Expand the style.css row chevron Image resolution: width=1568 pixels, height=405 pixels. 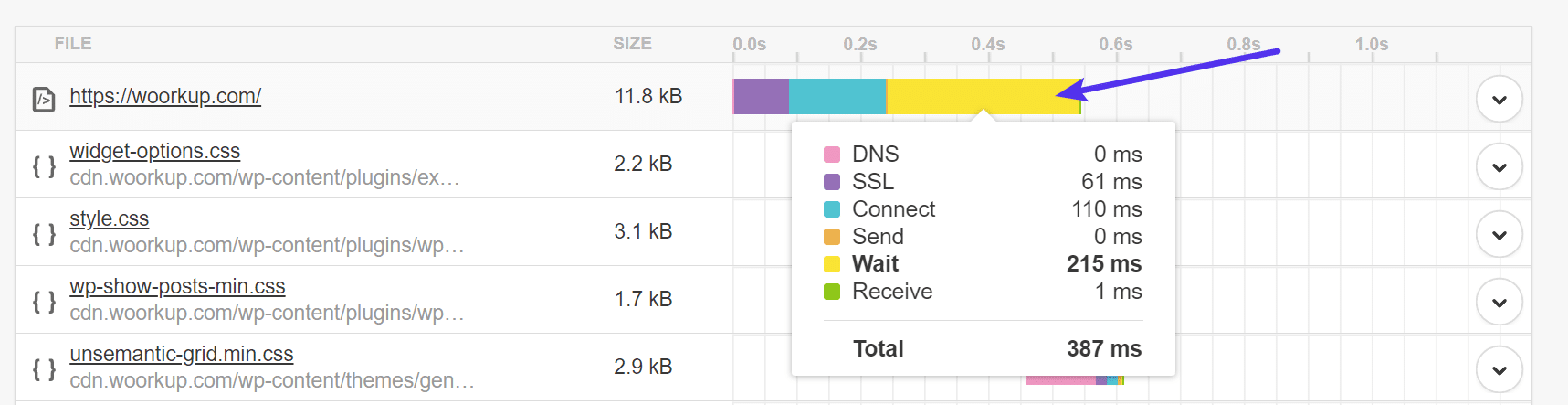tap(1499, 234)
